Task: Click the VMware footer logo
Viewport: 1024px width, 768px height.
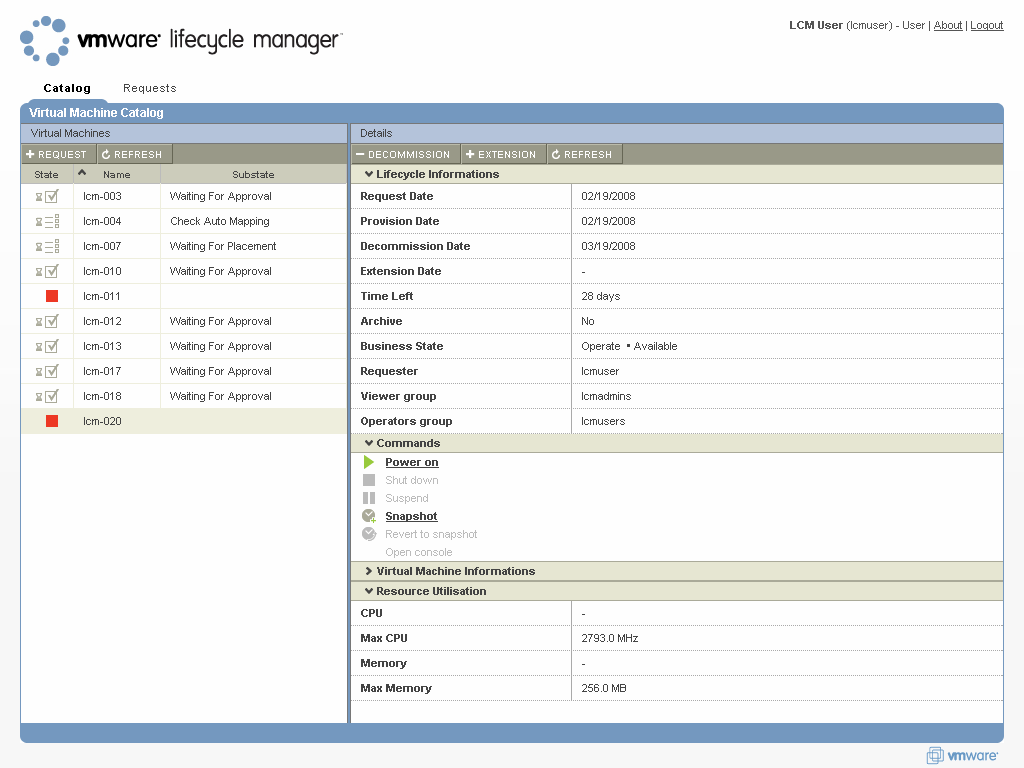Action: click(962, 756)
